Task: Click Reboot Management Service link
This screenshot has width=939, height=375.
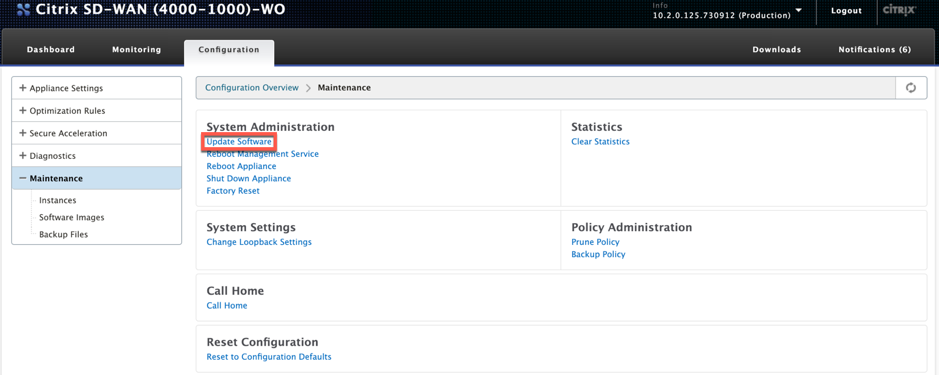Action: click(x=262, y=154)
